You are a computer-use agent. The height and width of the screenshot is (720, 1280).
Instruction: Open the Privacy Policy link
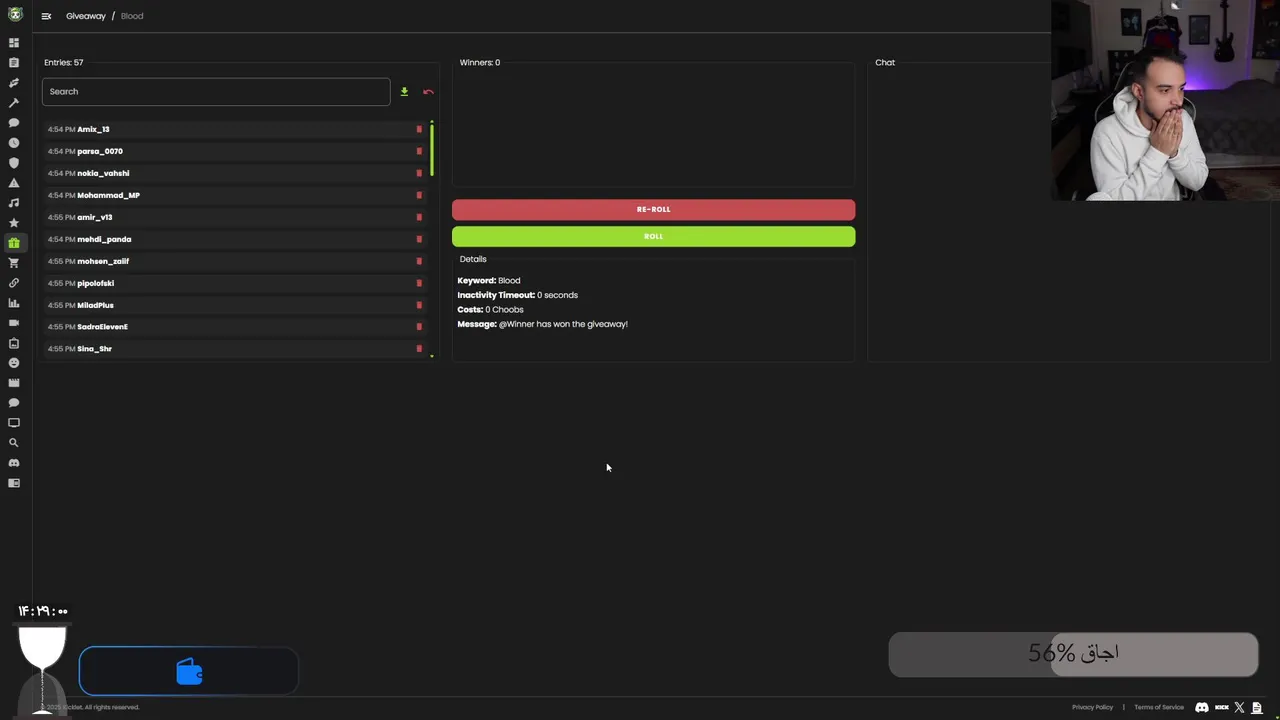[x=1092, y=707]
